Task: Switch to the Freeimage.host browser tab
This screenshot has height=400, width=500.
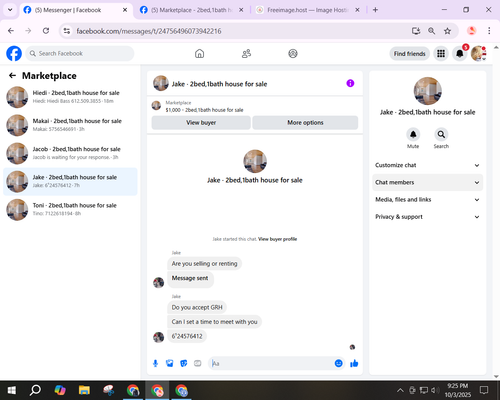Action: click(307, 10)
